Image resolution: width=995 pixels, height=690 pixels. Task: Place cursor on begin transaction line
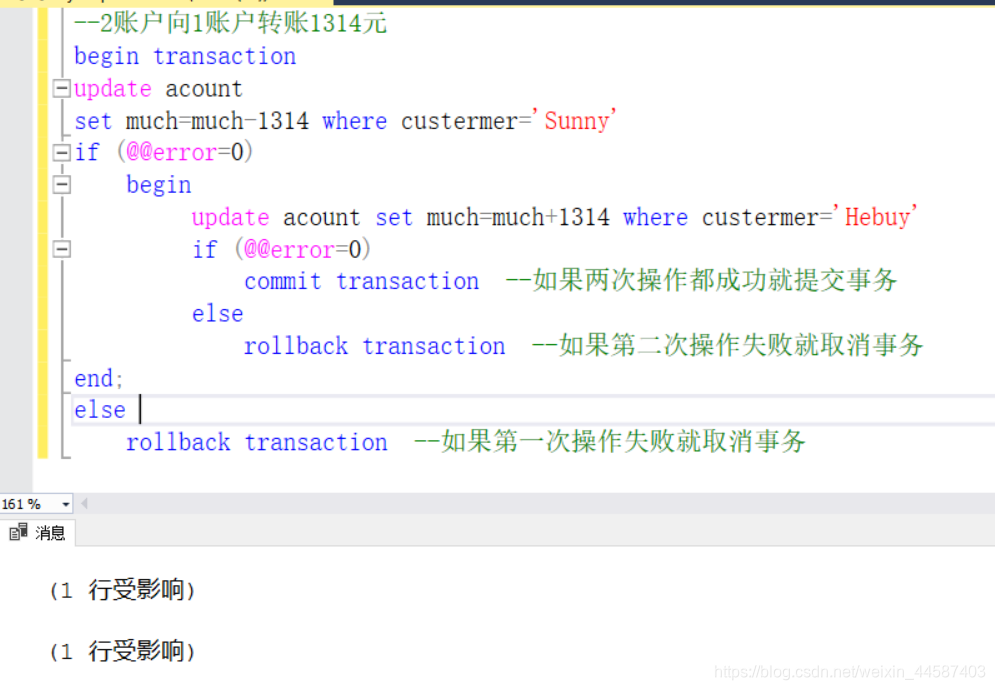(185, 56)
